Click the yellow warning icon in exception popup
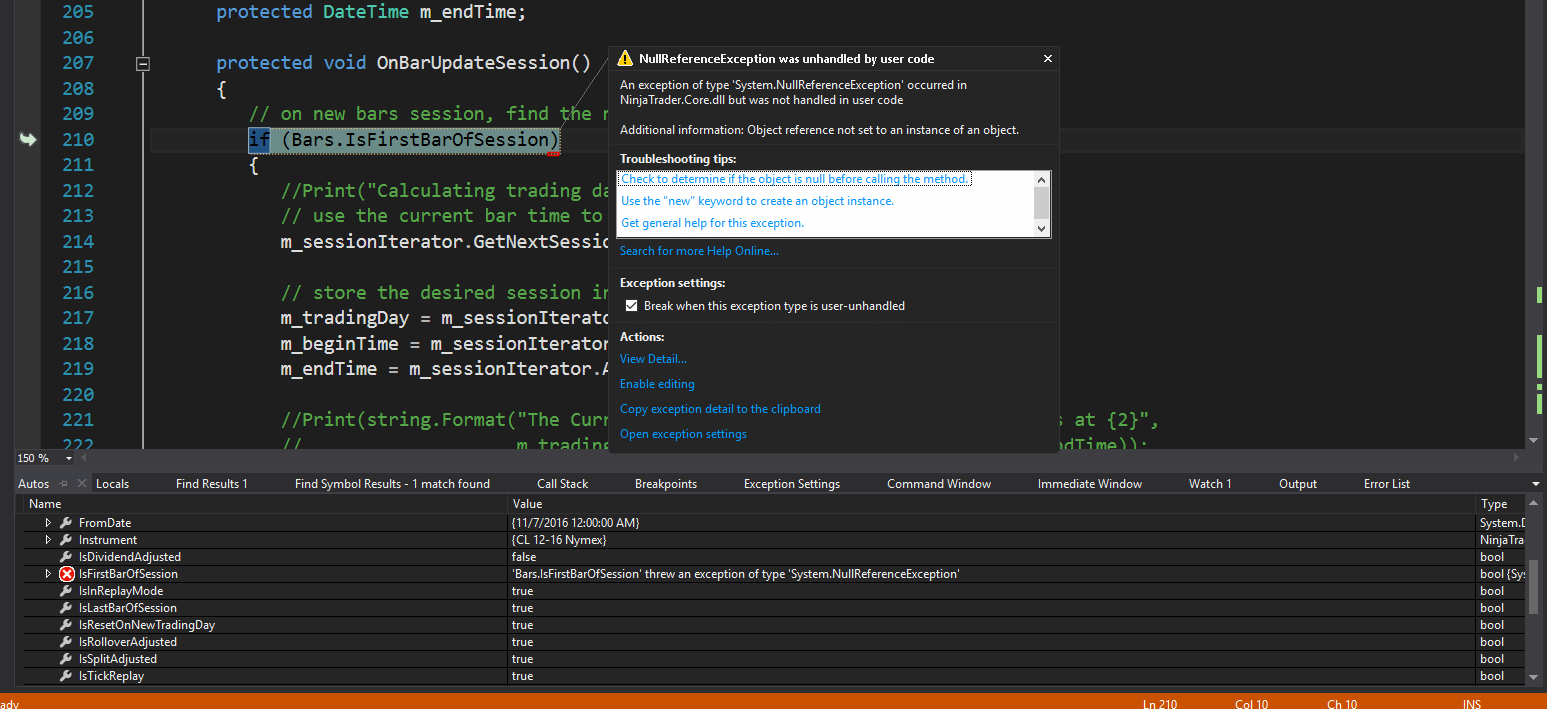Screen dimensions: 1547x709 (625, 59)
